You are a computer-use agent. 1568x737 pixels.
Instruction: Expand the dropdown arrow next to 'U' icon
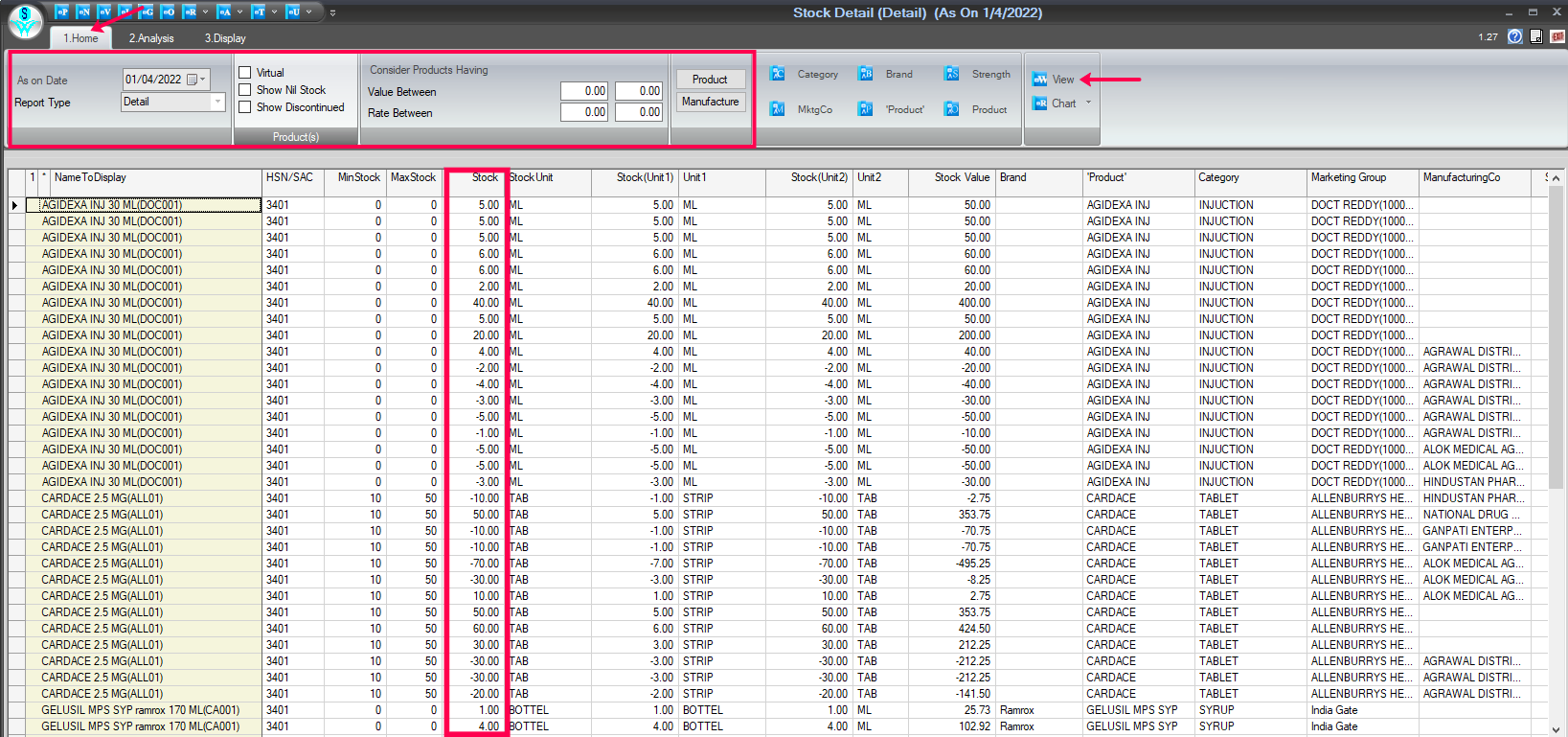click(308, 12)
